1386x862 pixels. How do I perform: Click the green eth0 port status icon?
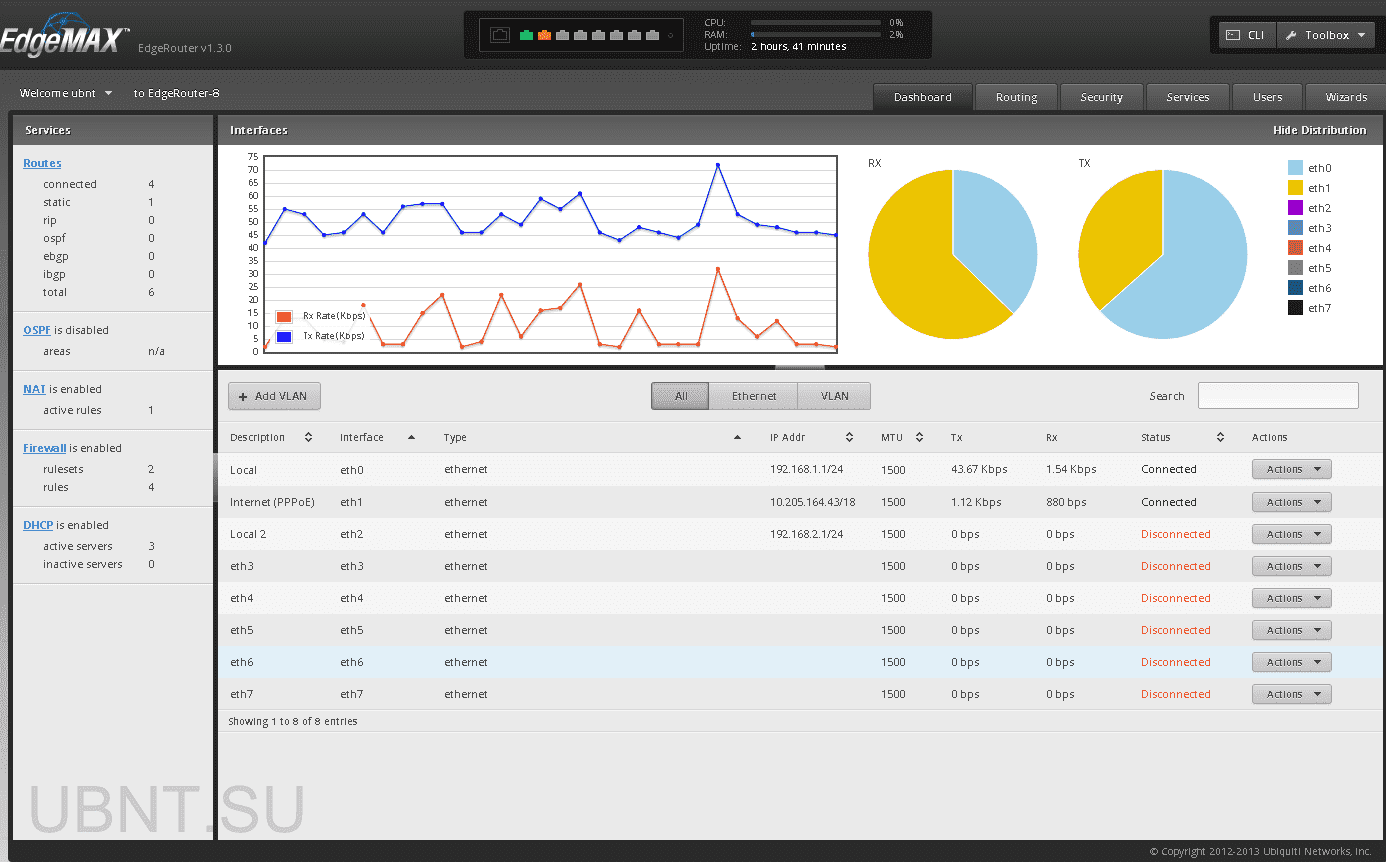(x=526, y=33)
